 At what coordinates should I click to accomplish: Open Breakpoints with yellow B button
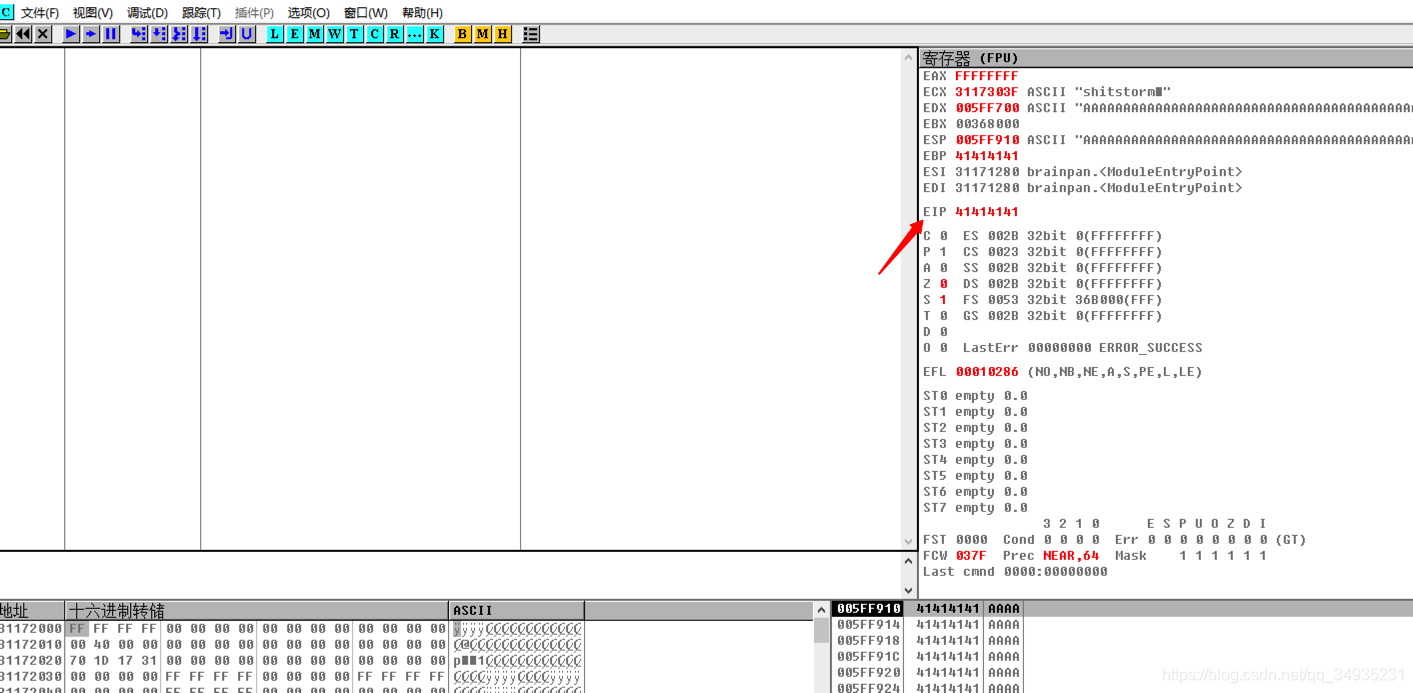click(463, 34)
